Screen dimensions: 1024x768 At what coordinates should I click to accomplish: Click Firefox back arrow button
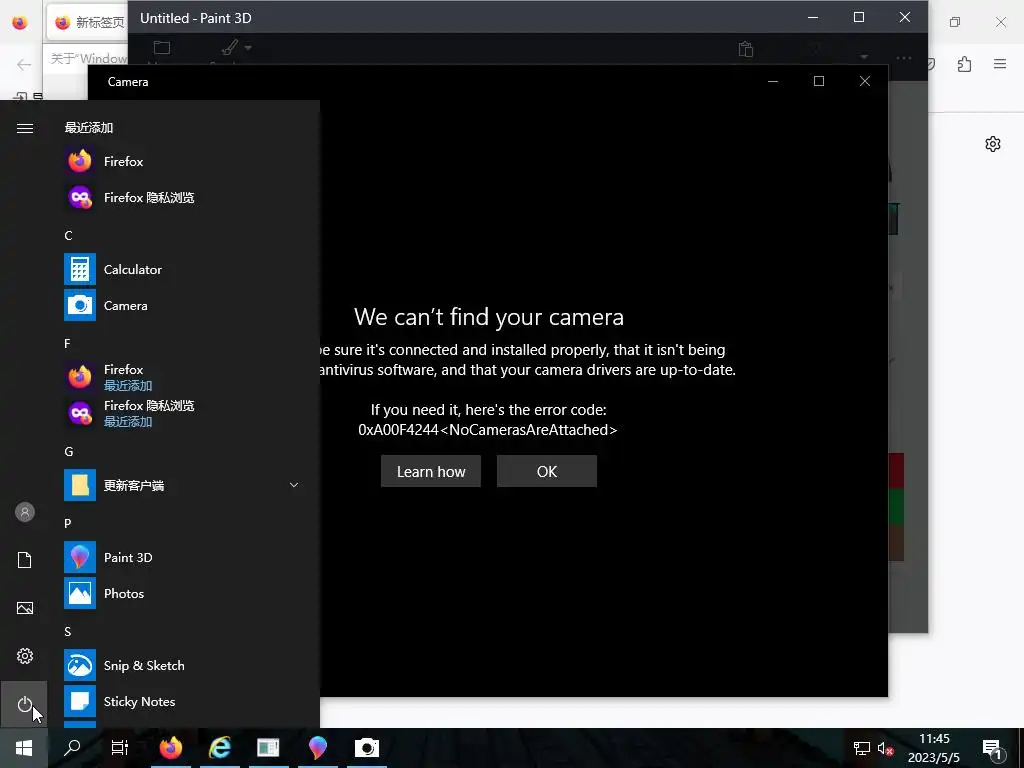click(24, 64)
